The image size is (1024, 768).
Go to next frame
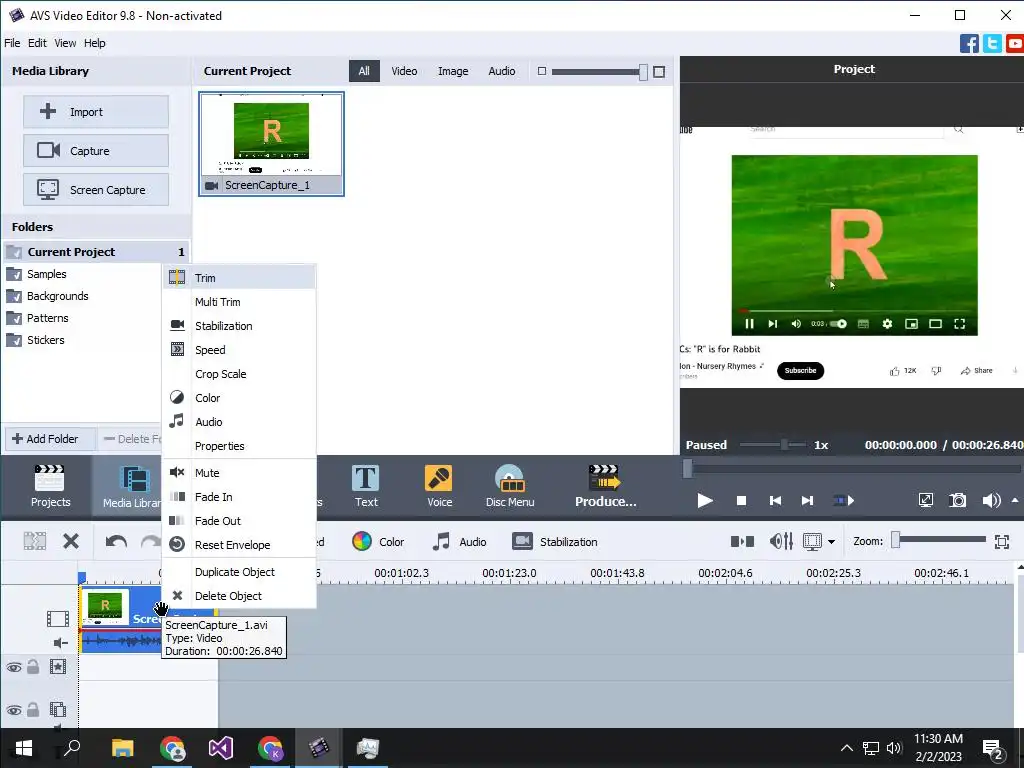[808, 501]
